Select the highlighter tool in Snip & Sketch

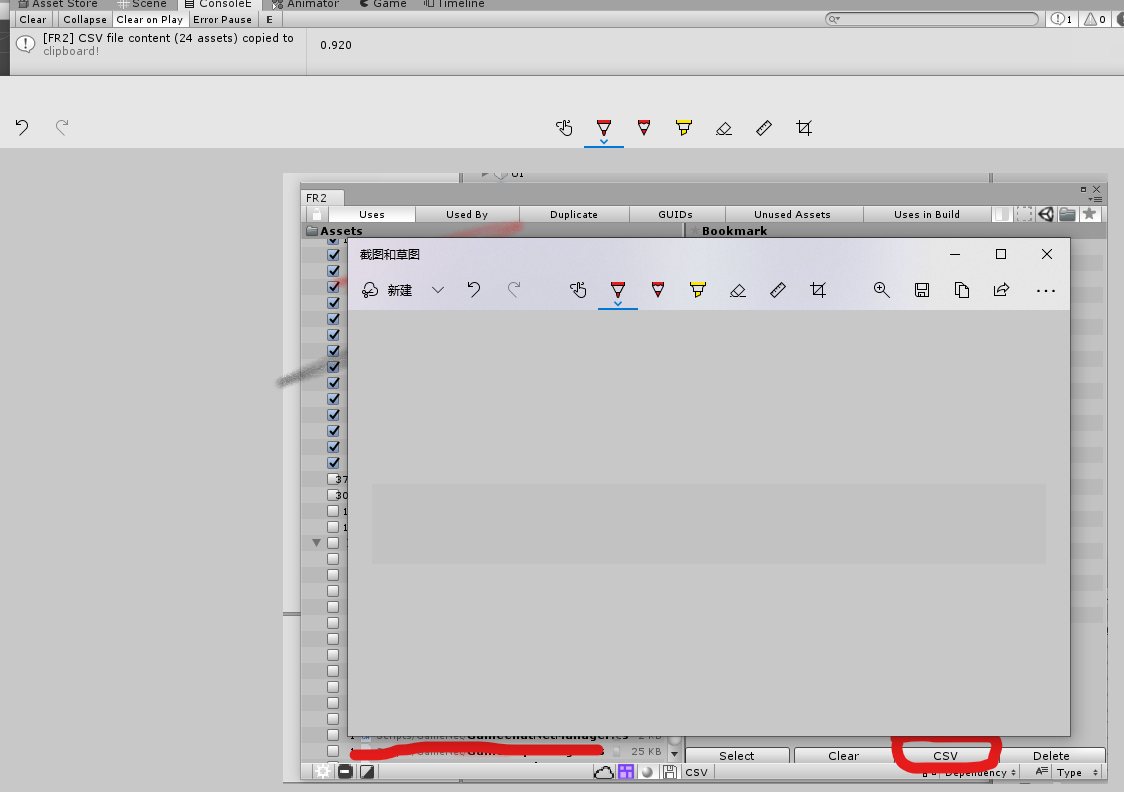698,289
